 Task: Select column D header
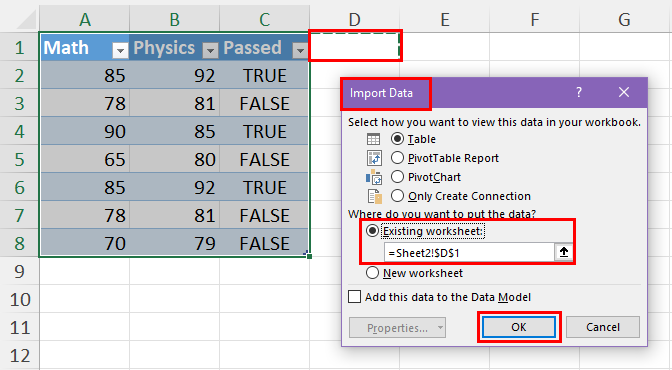point(354,20)
